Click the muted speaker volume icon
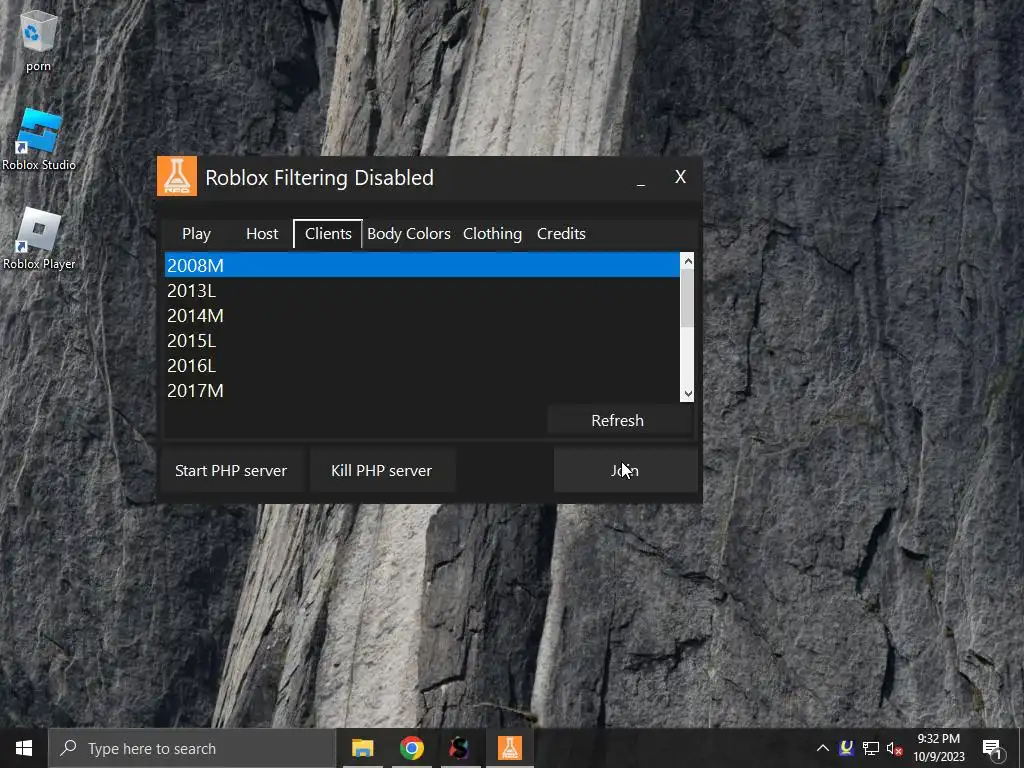This screenshot has height=768, width=1024. point(895,748)
